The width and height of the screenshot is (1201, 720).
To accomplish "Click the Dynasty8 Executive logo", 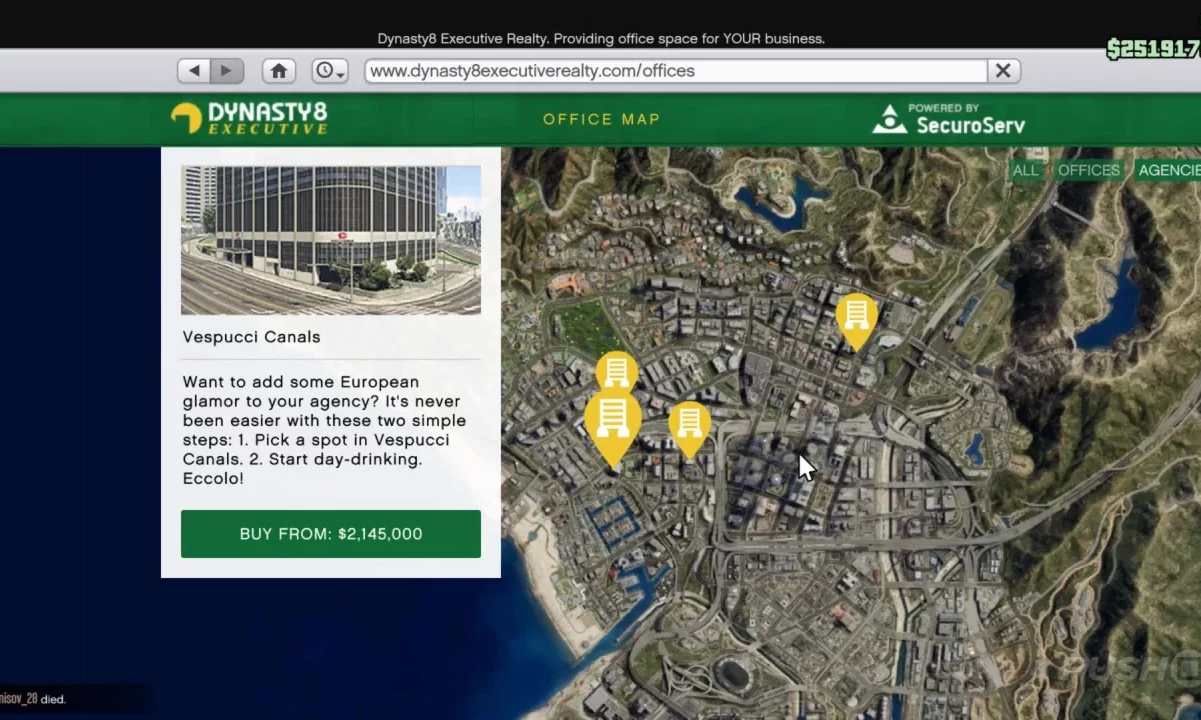I will [249, 118].
